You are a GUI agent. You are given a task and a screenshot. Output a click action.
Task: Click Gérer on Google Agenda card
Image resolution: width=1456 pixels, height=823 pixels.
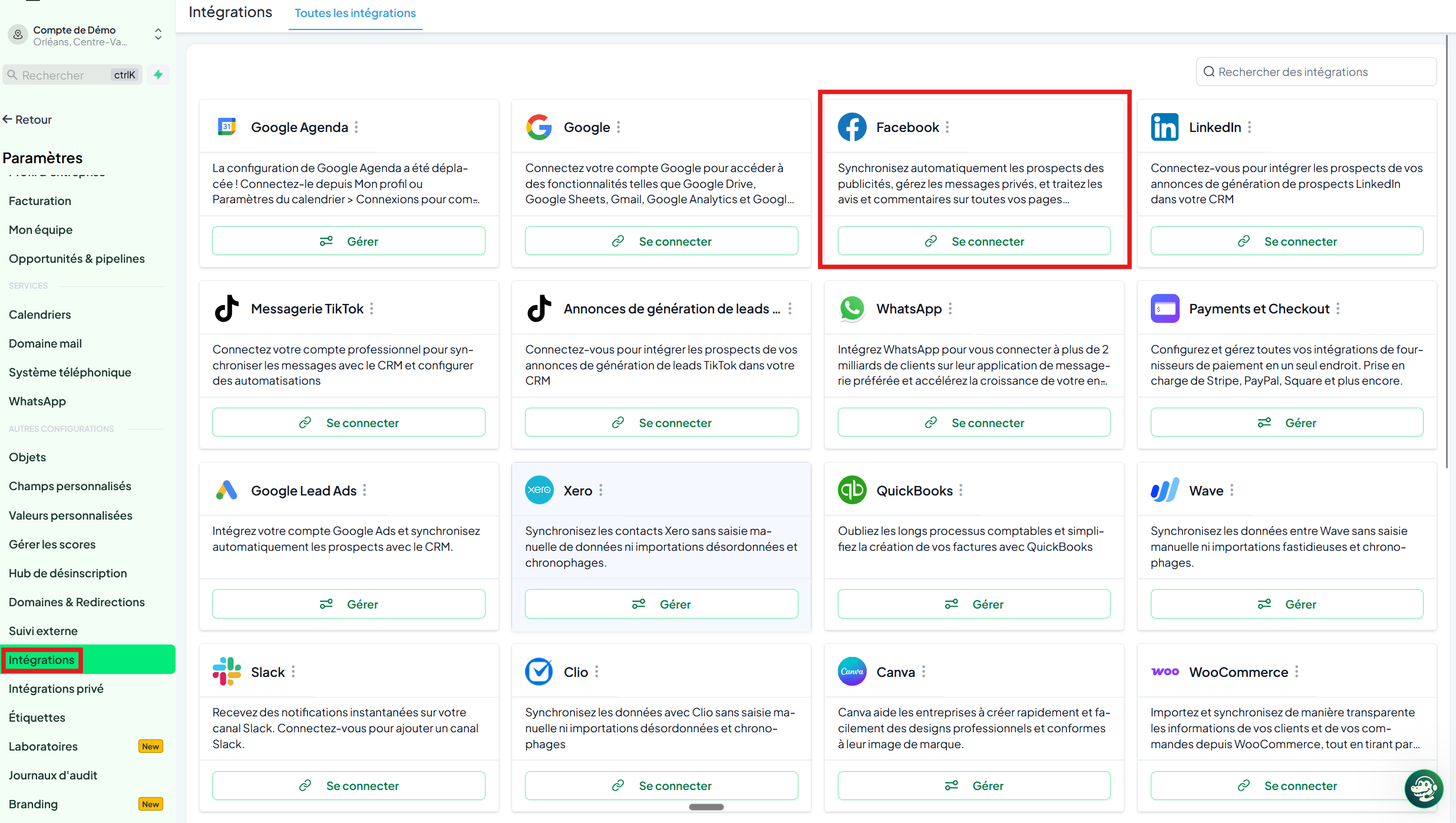click(x=349, y=241)
